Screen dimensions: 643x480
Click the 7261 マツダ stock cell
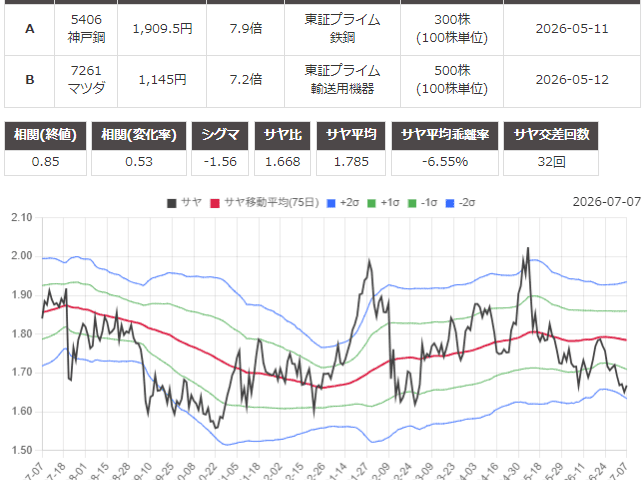pyautogui.click(x=86, y=80)
